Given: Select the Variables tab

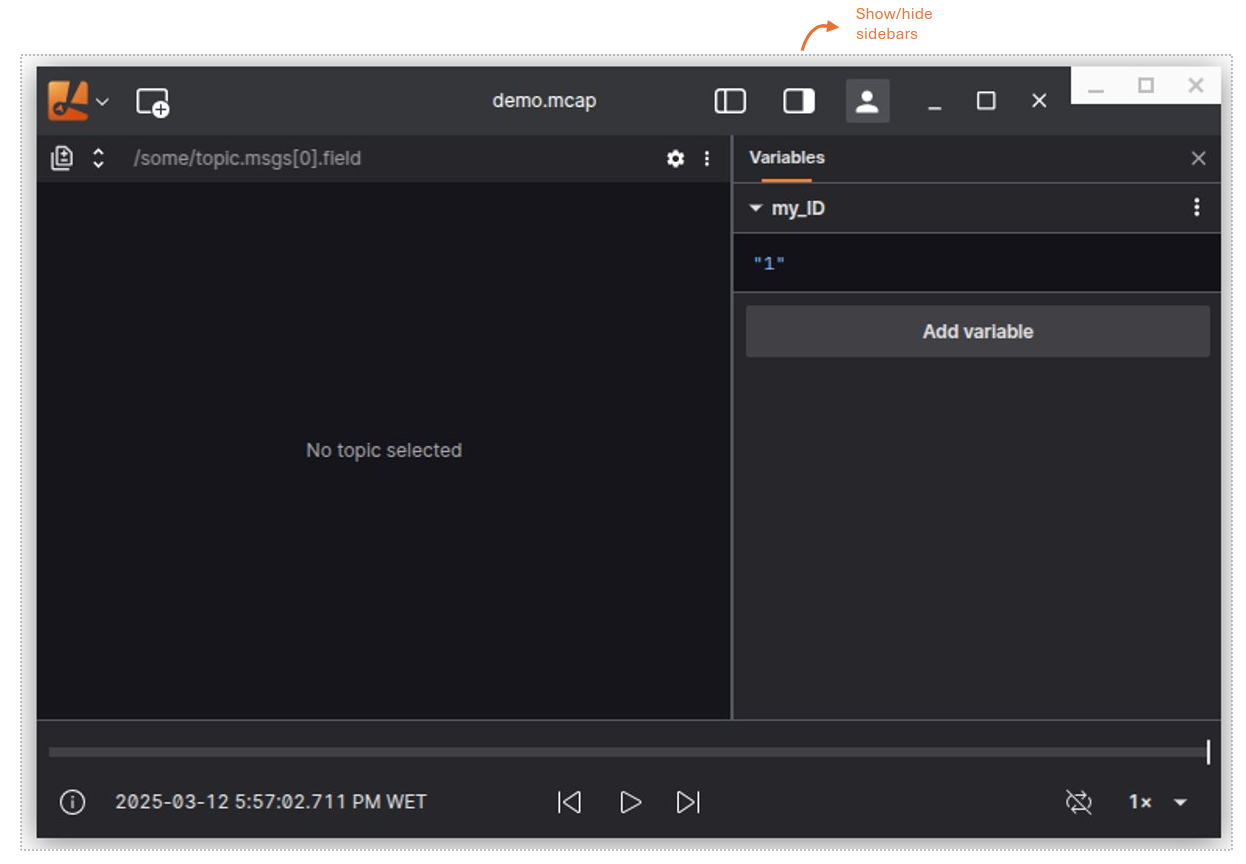Looking at the screenshot, I should click(x=787, y=158).
